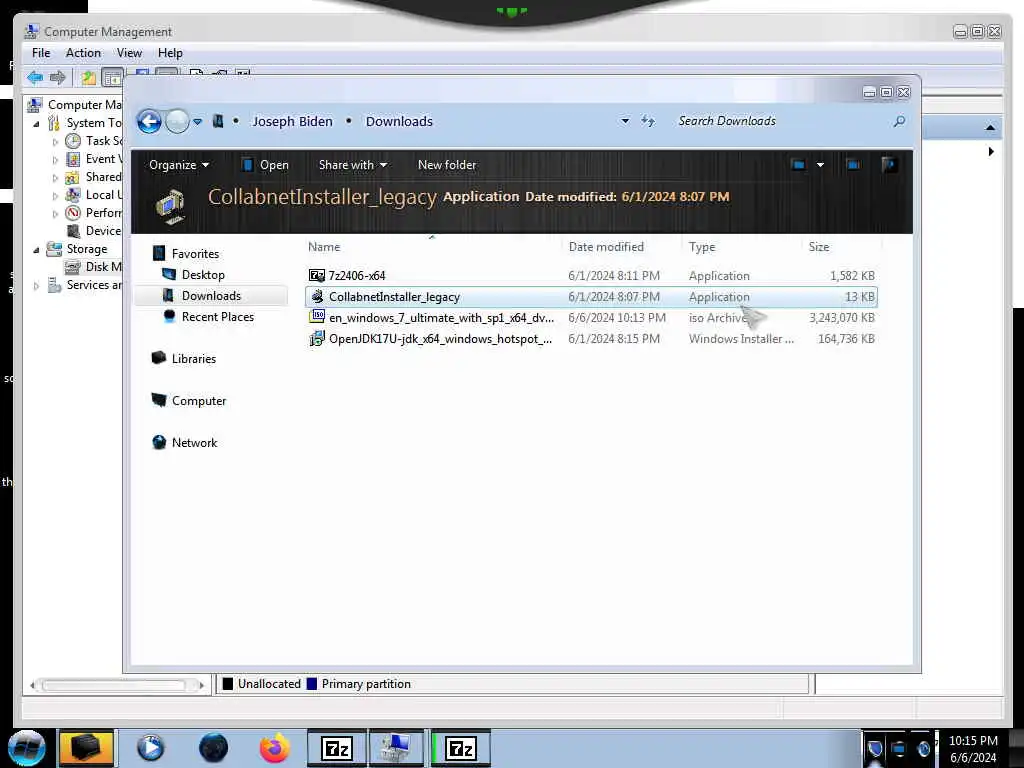
Task: Toggle the preview pane icon
Action: (853, 165)
